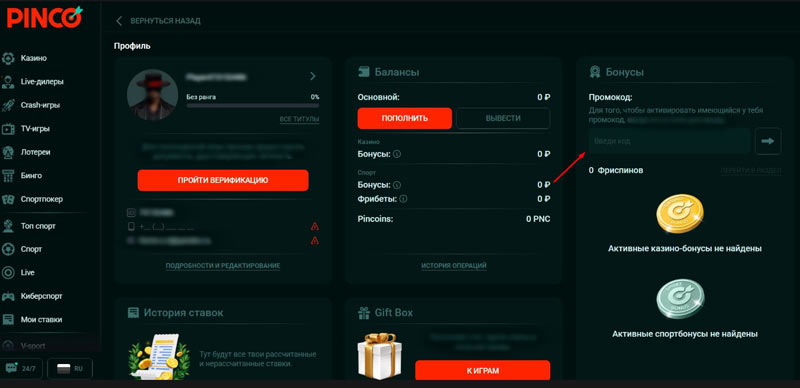Show info icon next to Фрибеты
800x388 pixels.
coord(403,199)
